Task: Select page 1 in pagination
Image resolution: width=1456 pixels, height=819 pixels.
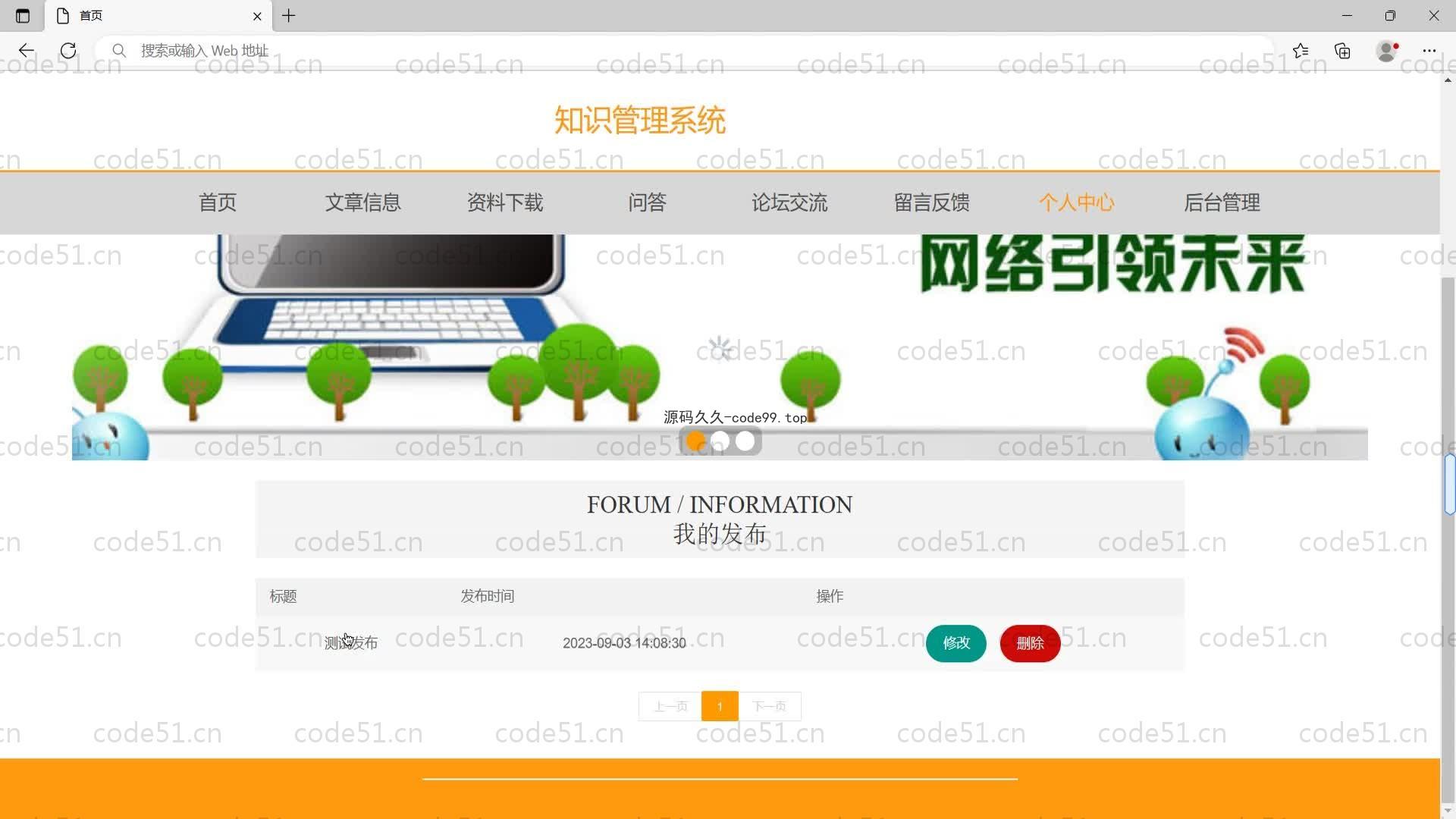Action: [720, 706]
